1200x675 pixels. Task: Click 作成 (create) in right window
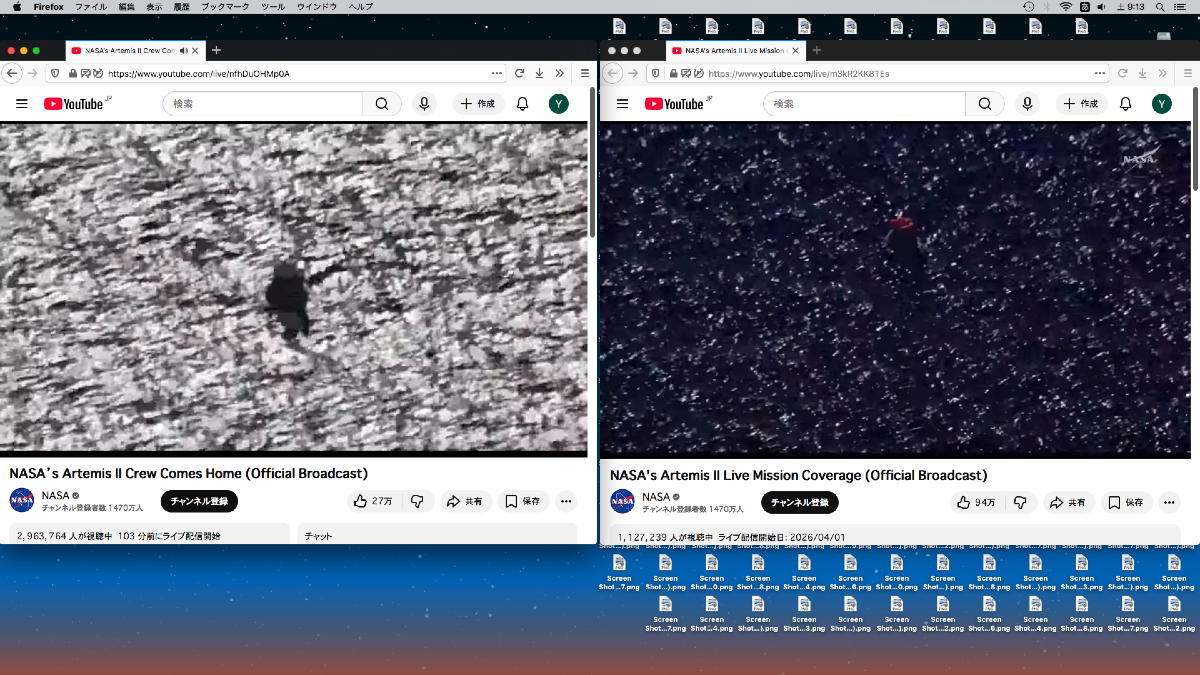[1080, 104]
